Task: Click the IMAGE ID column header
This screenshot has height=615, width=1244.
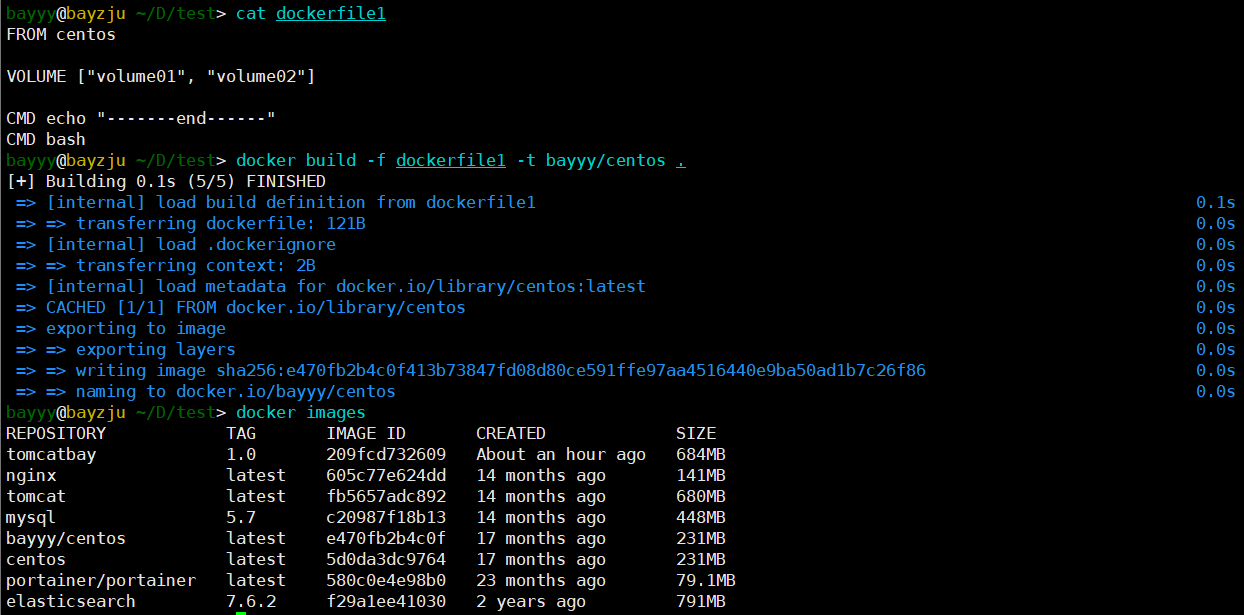Action: [366, 433]
